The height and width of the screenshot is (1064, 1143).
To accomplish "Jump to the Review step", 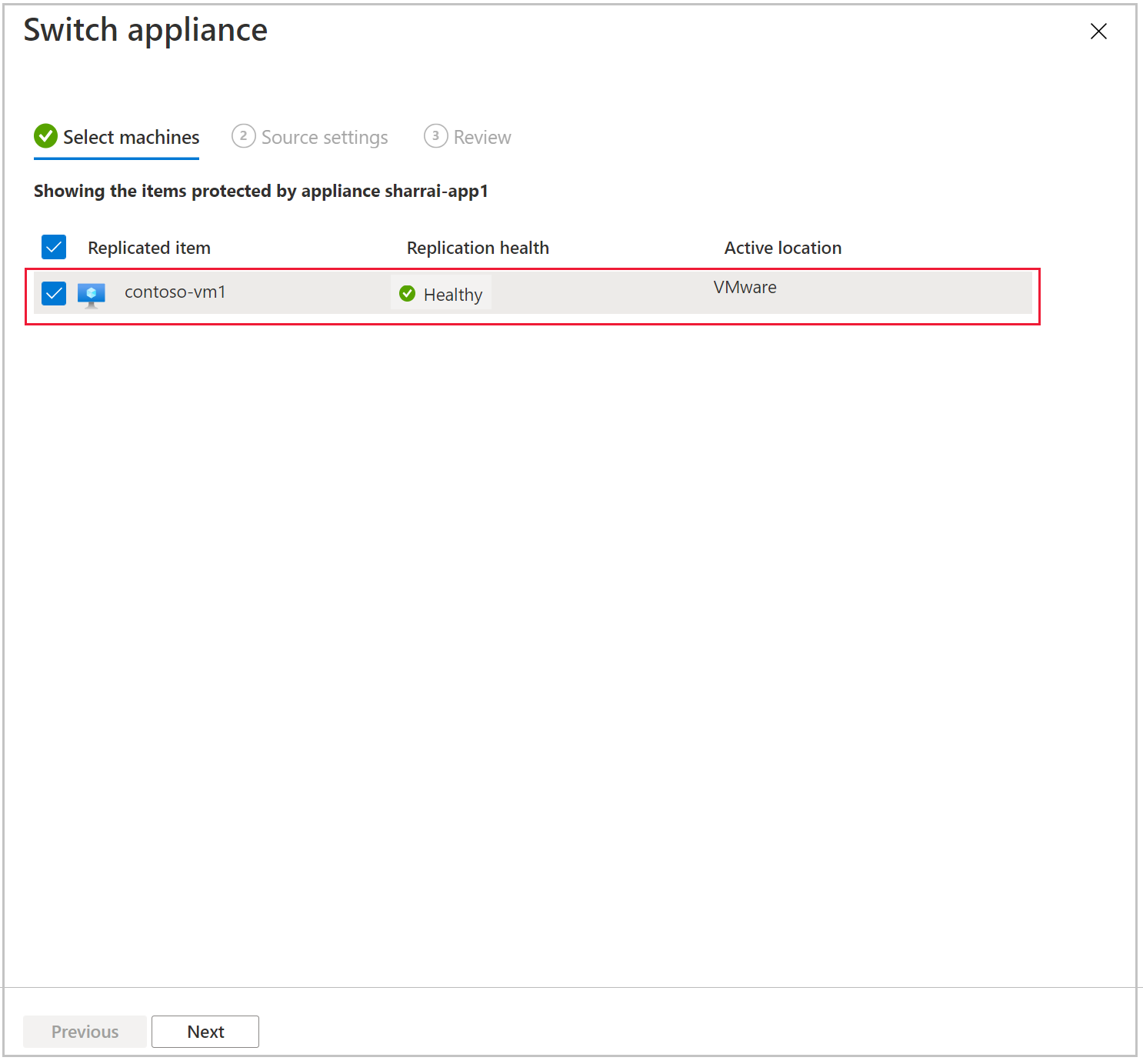I will coord(468,137).
